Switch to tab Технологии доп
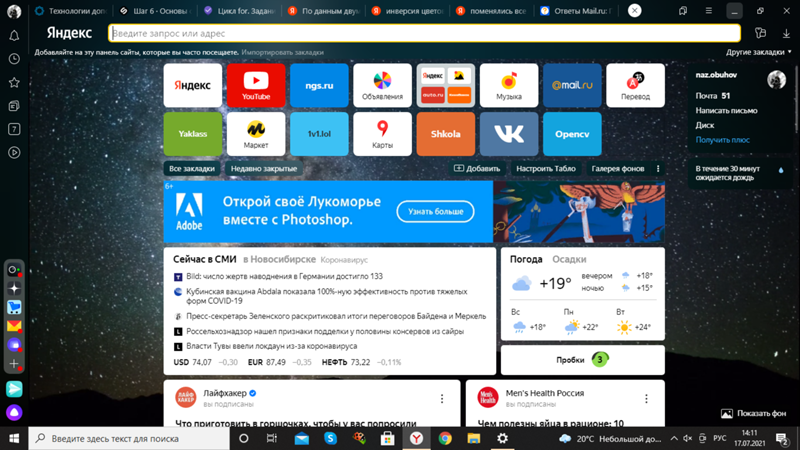800x450 pixels. 71,11
